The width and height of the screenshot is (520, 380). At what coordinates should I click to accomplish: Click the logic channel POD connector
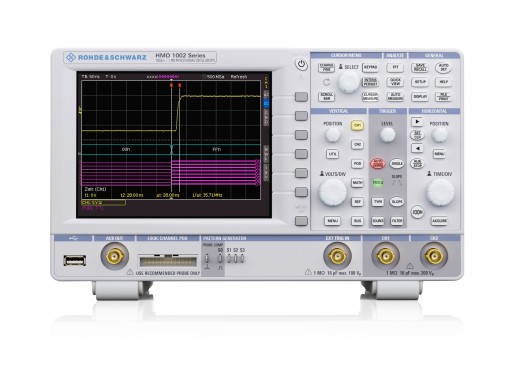(x=168, y=261)
